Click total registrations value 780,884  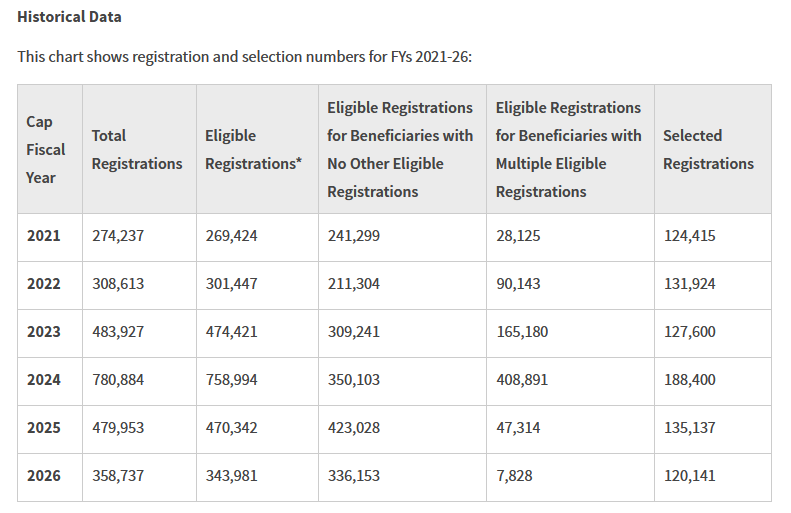[x=118, y=380]
